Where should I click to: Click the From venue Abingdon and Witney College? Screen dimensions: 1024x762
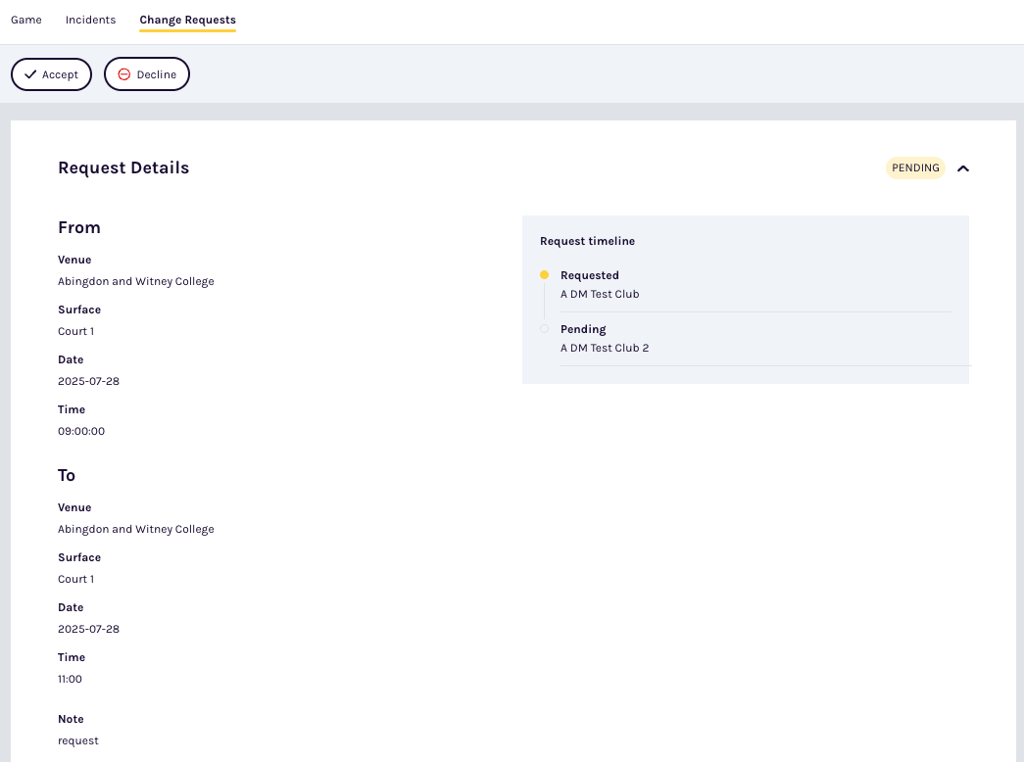pyautogui.click(x=136, y=281)
